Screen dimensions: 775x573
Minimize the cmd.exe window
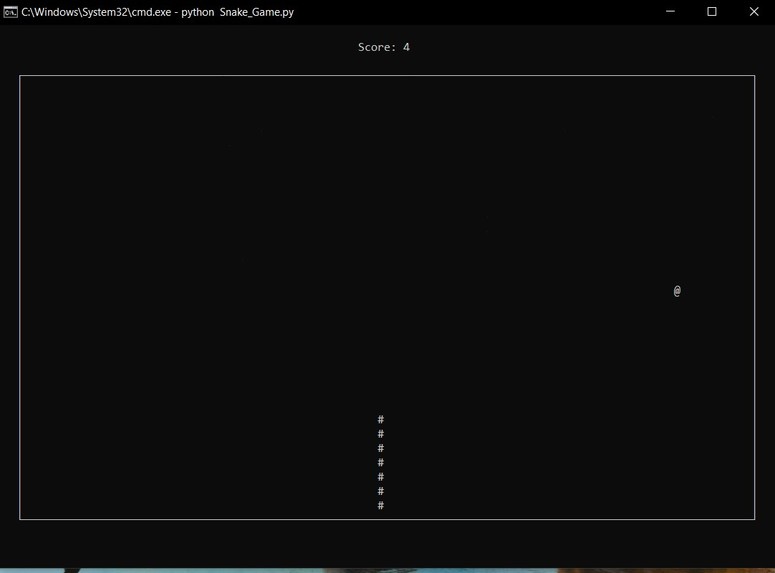point(670,11)
